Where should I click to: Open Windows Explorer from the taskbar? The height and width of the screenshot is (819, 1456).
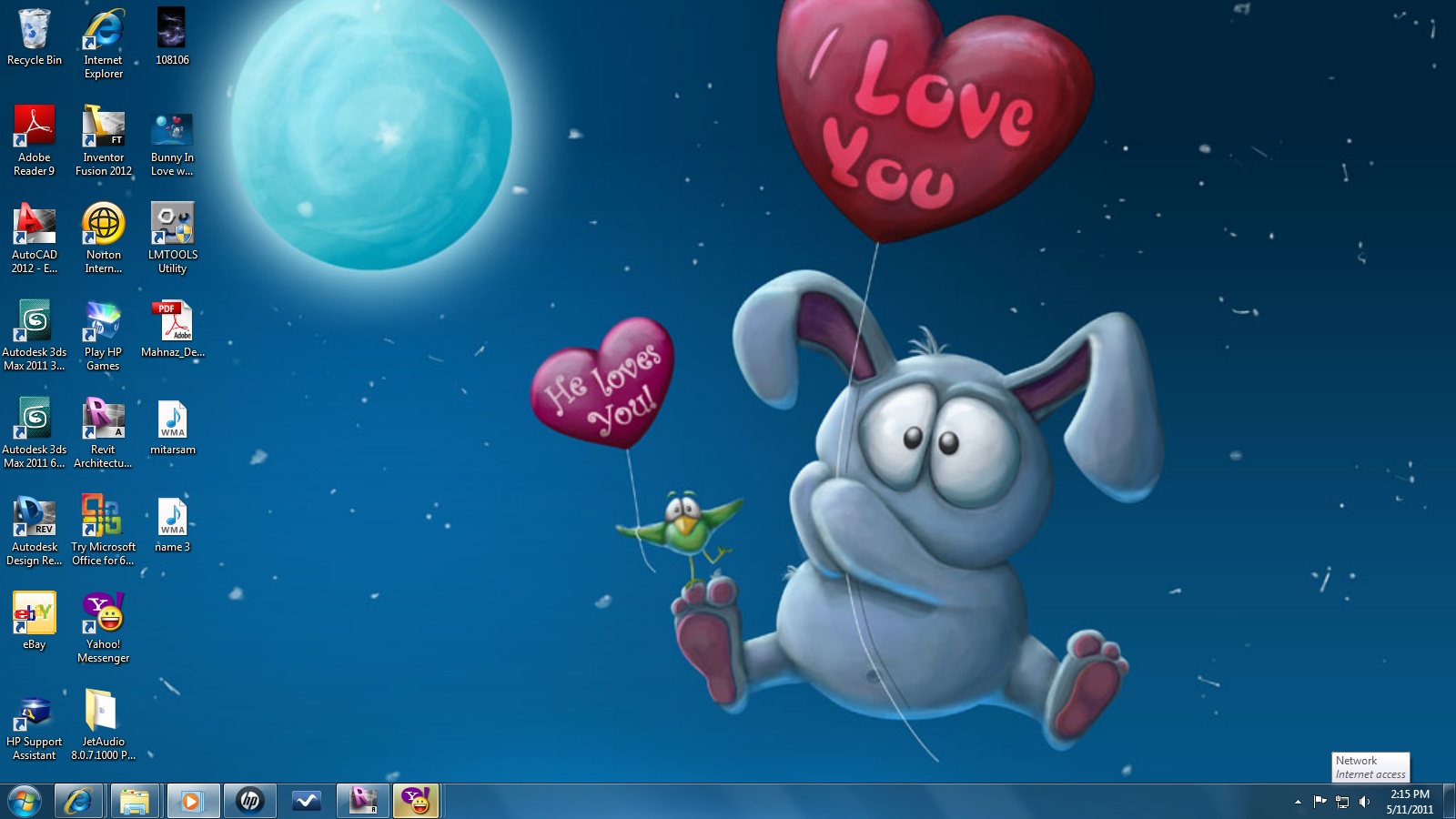(135, 802)
